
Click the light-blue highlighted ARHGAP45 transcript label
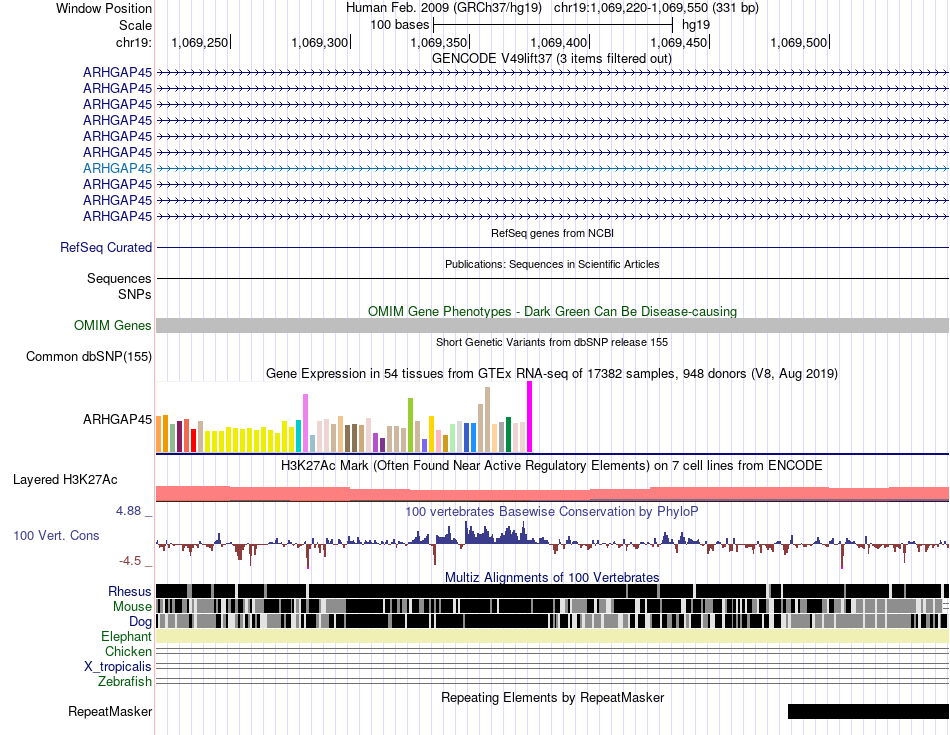click(x=118, y=168)
